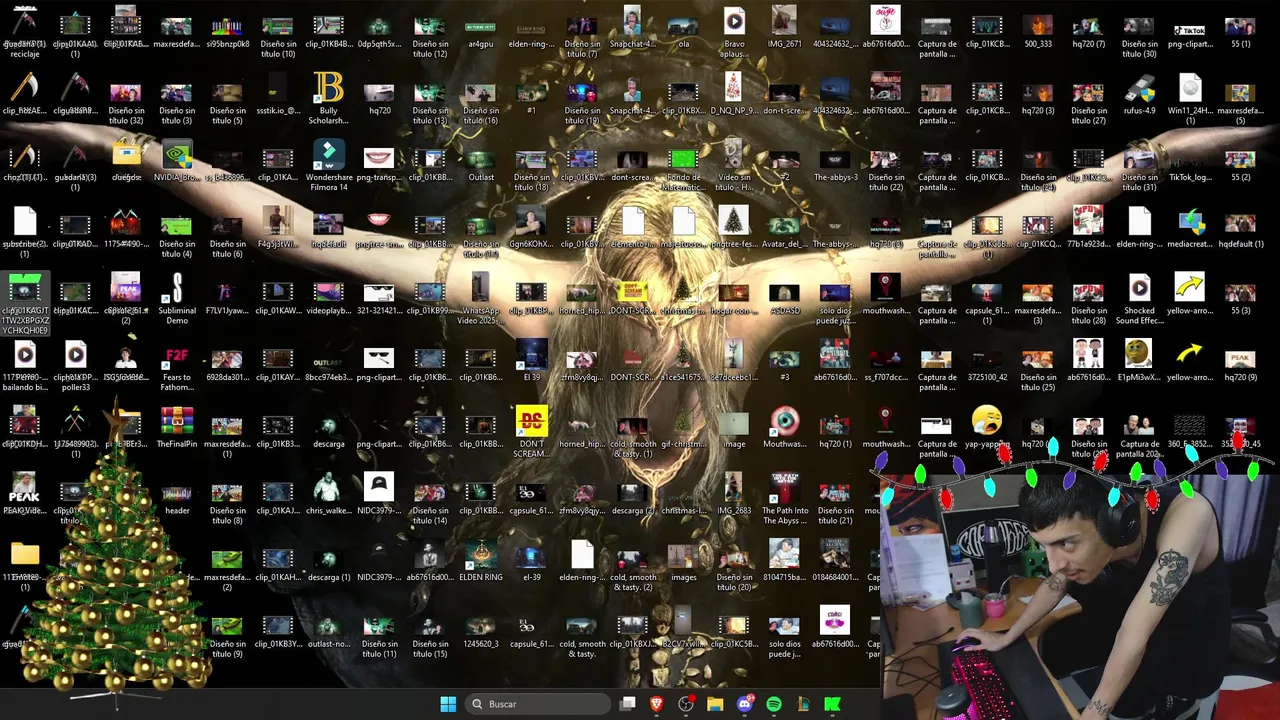Select the mediacreat... installer icon

pyautogui.click(x=1189, y=226)
